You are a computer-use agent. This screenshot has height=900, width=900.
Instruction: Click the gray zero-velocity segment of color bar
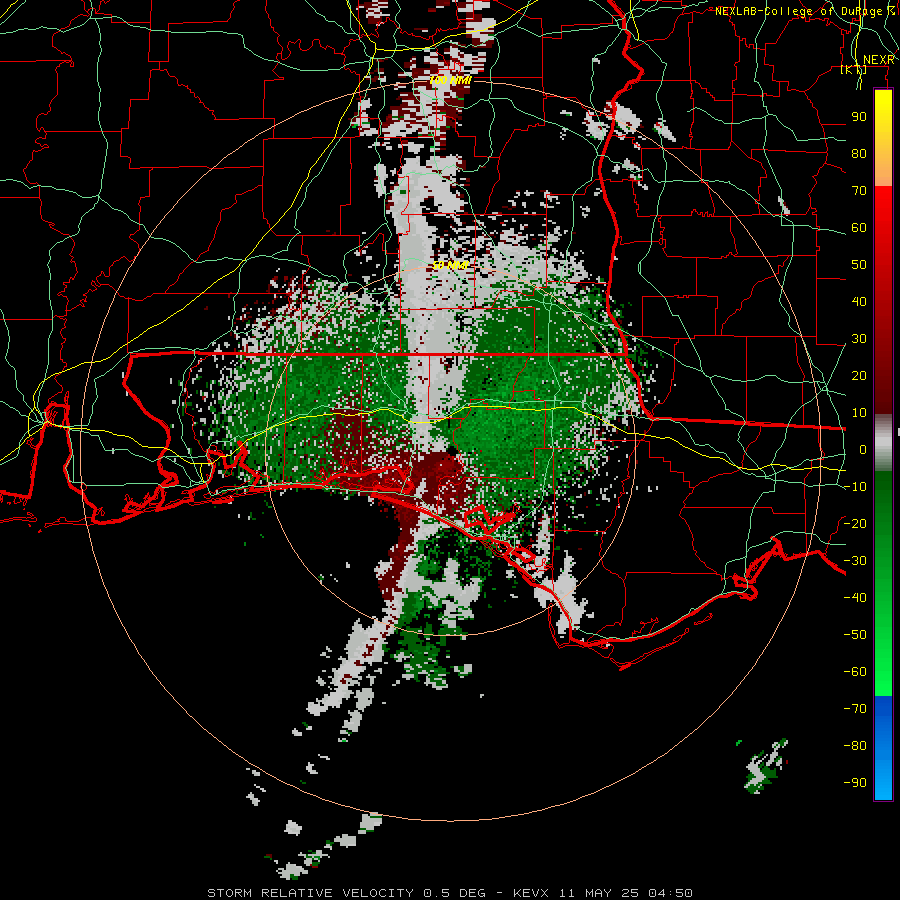click(x=883, y=443)
